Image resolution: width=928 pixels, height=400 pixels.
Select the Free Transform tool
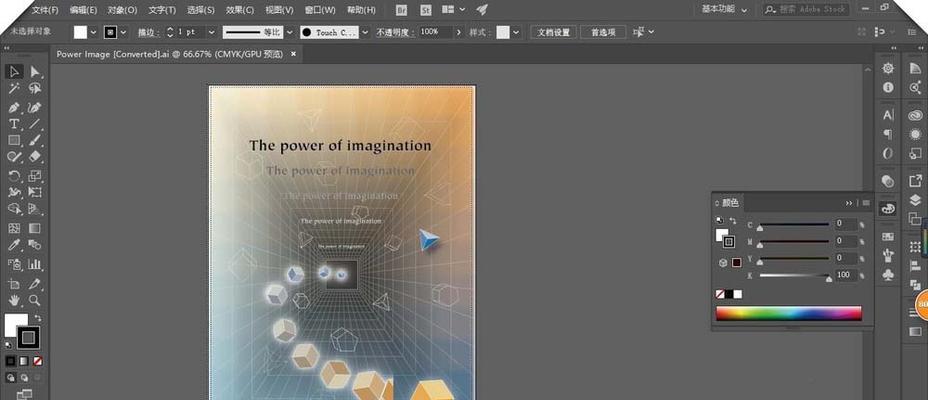tap(34, 192)
